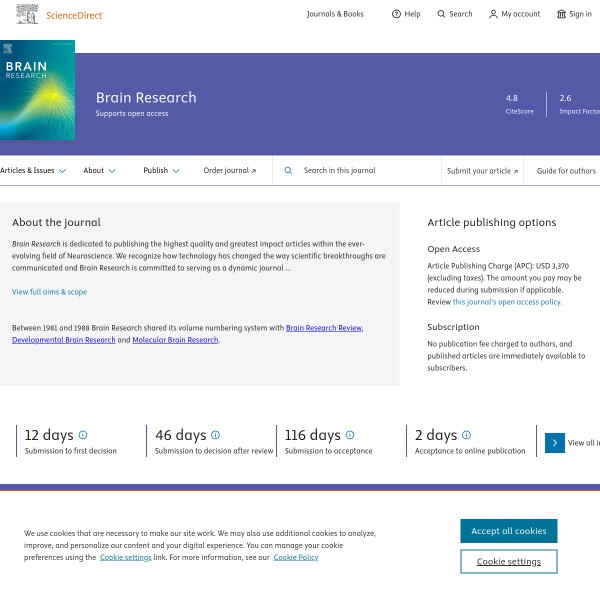Image resolution: width=600 pixels, height=600 pixels.
Task: Expand the Articles & Issues dropdown
Action: 33,171
